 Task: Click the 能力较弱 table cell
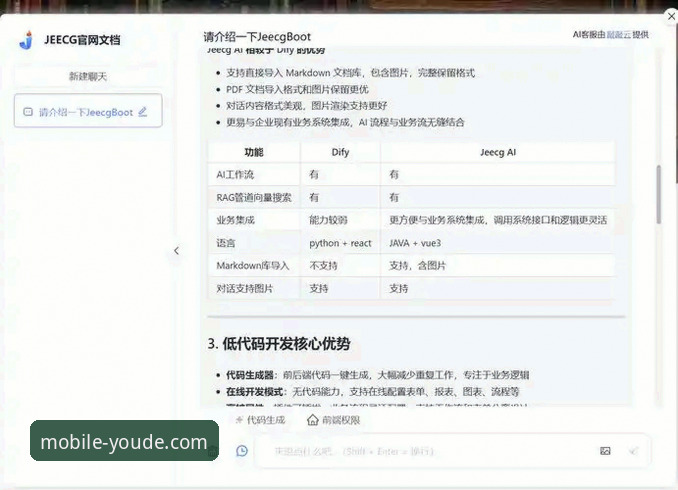(340, 220)
